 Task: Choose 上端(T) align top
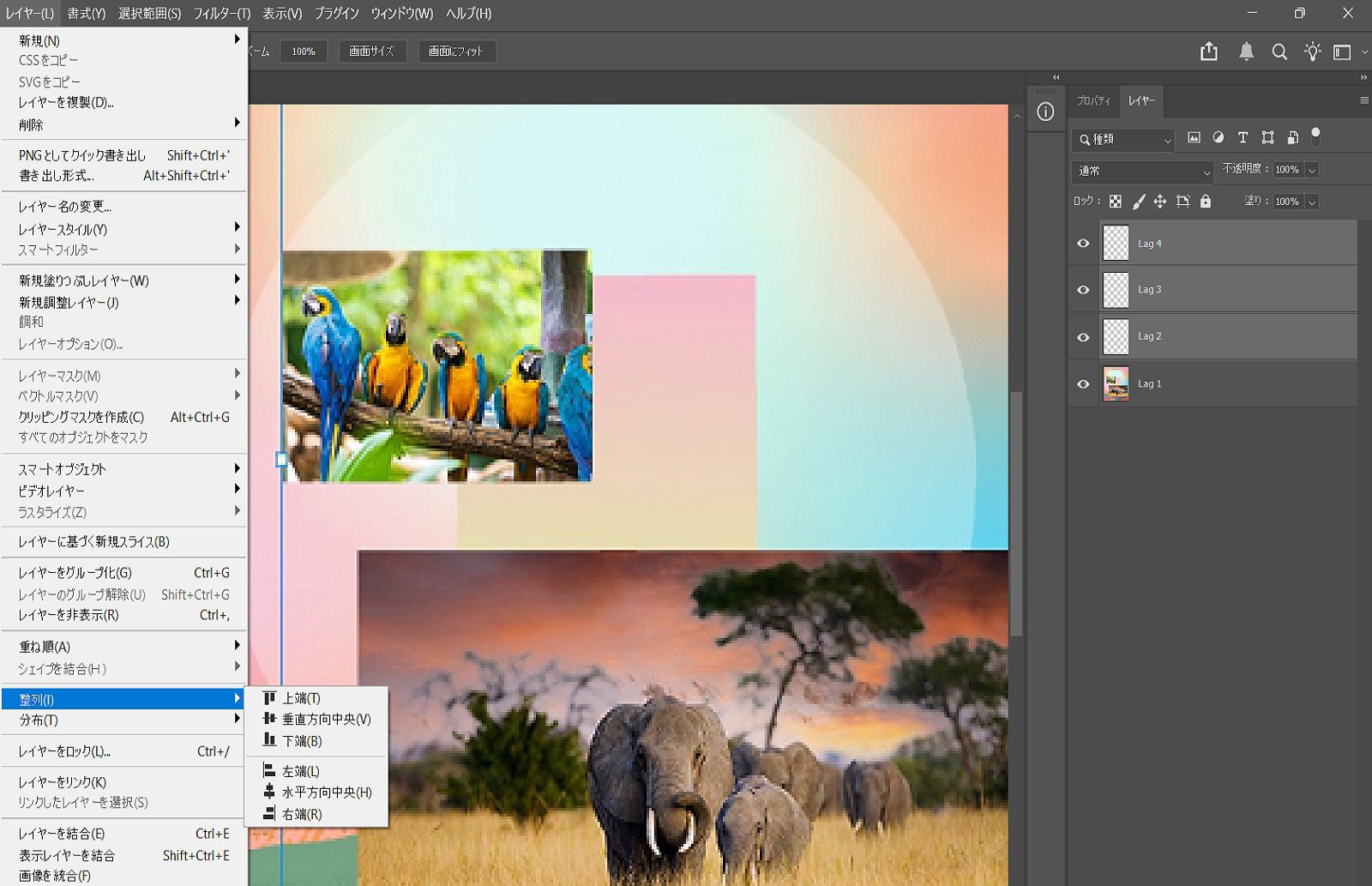tap(316, 698)
